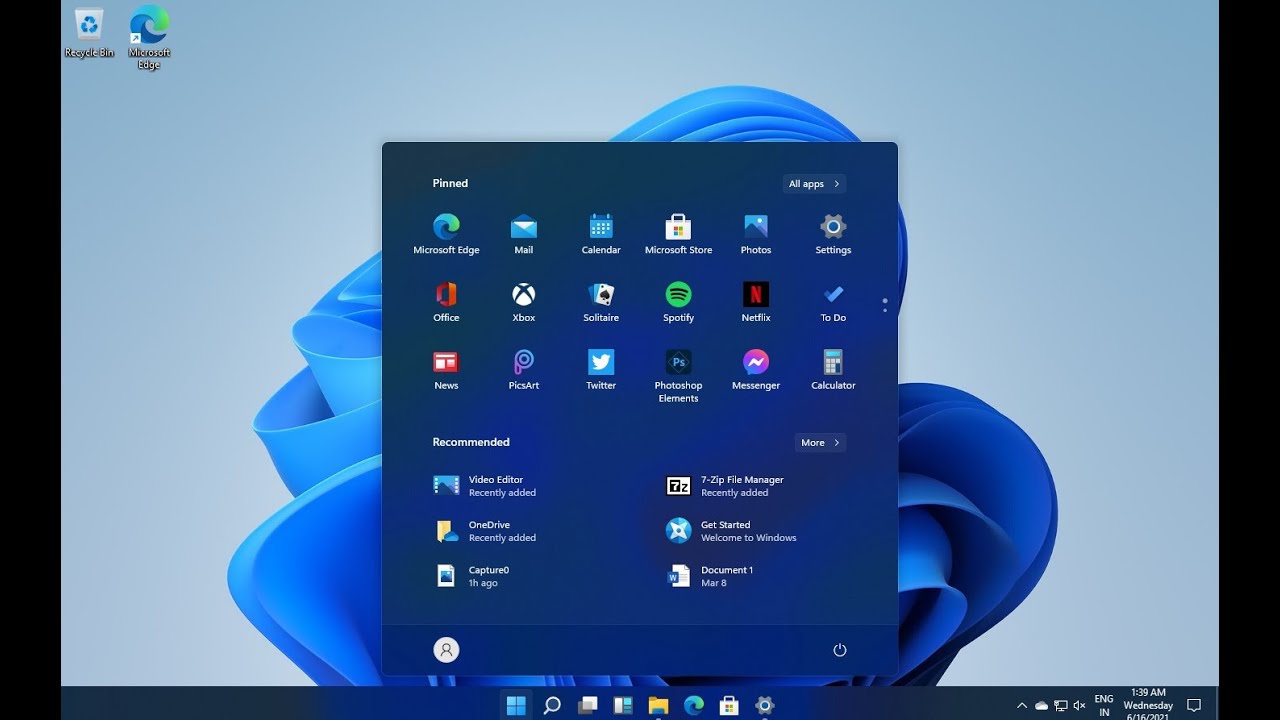Open the Twitter app
Screen dimensions: 1280x720
pos(601,370)
